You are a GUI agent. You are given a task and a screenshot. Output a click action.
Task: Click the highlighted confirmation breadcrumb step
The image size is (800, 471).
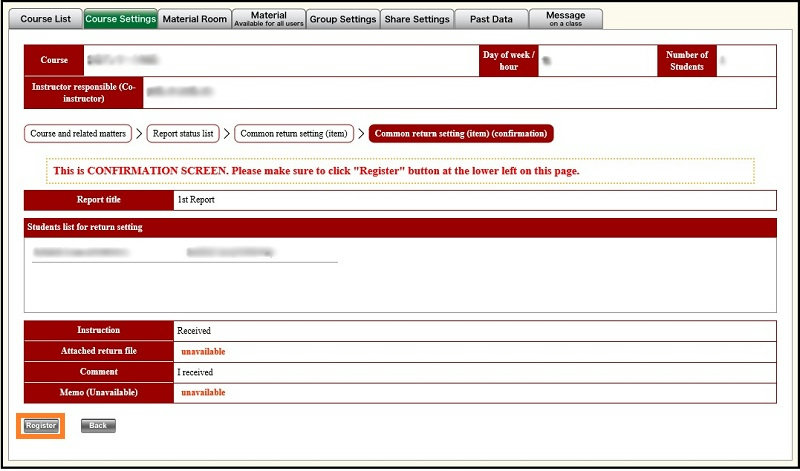[x=461, y=133]
